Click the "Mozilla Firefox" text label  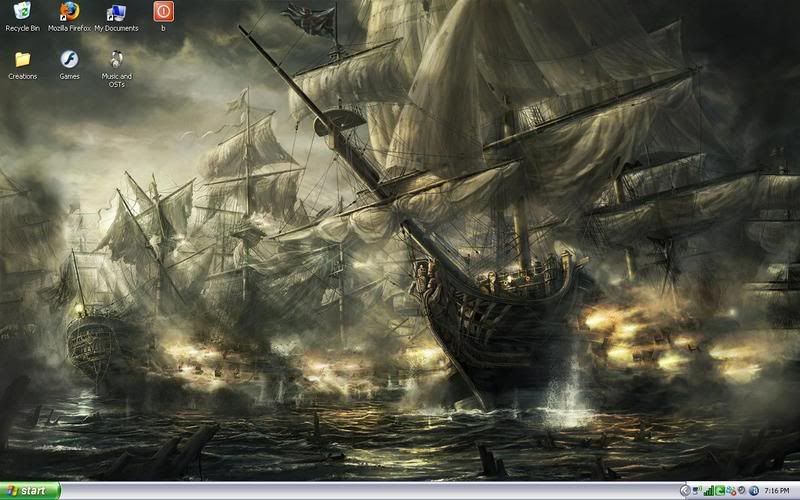(x=69, y=29)
